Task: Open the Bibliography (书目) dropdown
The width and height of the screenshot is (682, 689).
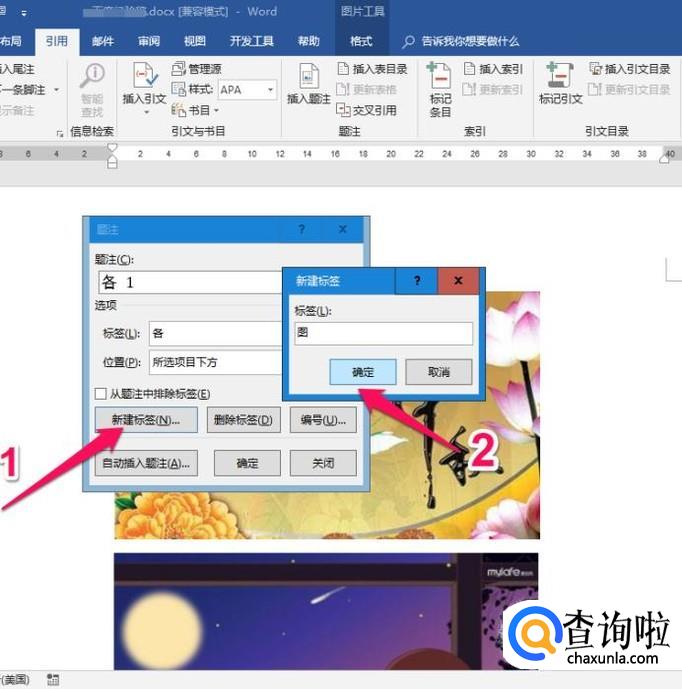Action: coord(195,110)
